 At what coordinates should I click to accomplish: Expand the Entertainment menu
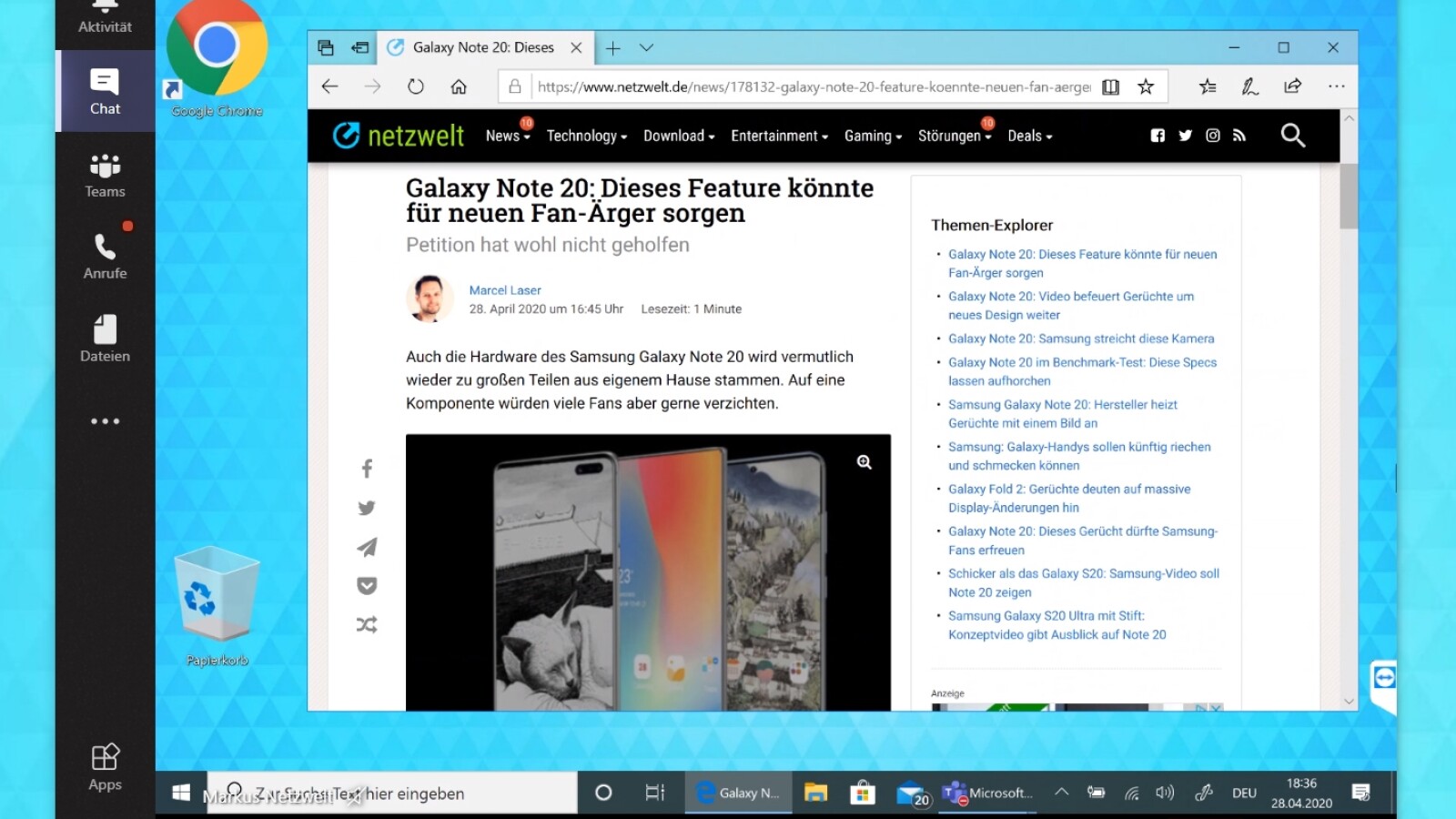click(x=779, y=136)
